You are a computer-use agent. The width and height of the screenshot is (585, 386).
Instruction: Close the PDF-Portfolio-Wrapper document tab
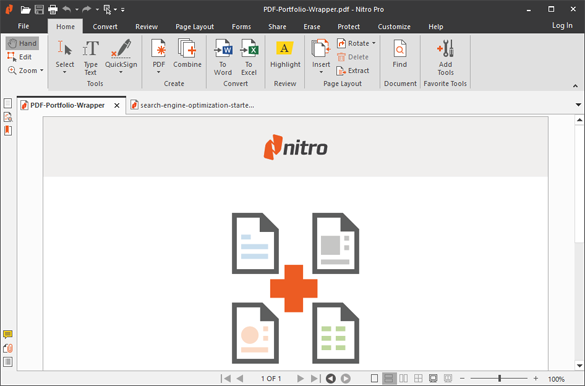[x=117, y=106]
